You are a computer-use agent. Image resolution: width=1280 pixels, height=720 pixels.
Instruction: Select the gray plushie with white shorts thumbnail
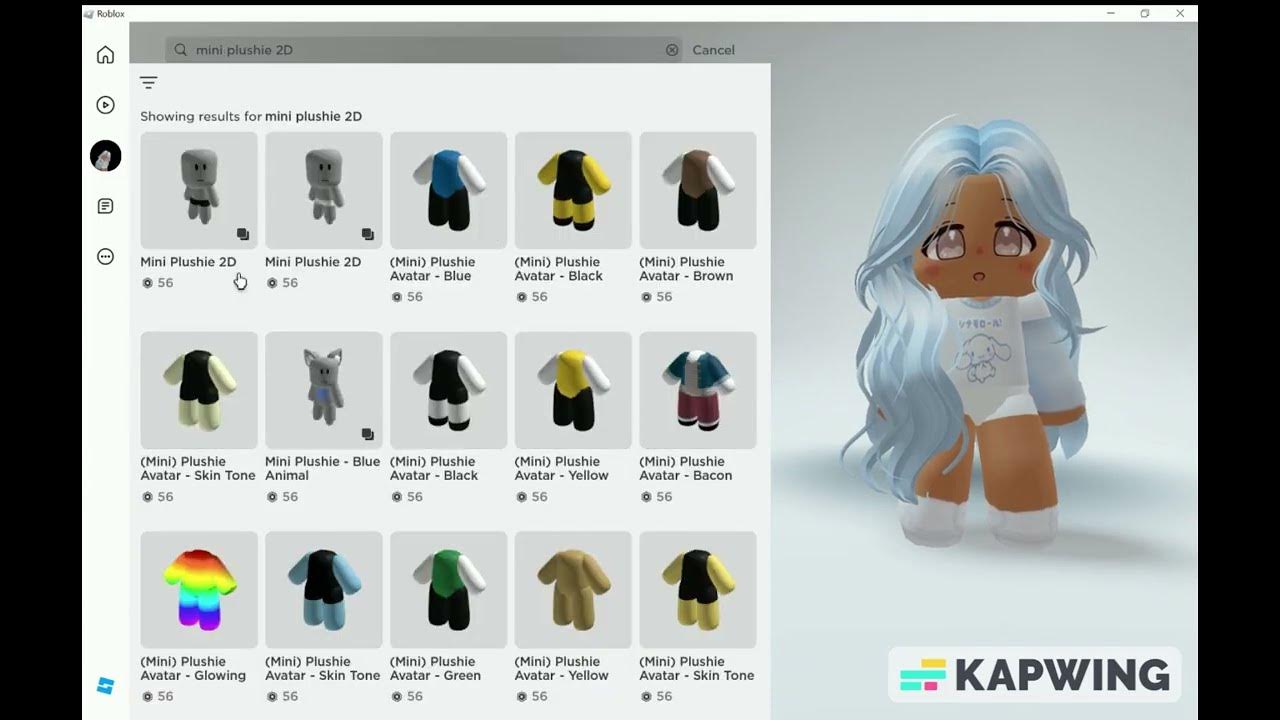(x=323, y=190)
